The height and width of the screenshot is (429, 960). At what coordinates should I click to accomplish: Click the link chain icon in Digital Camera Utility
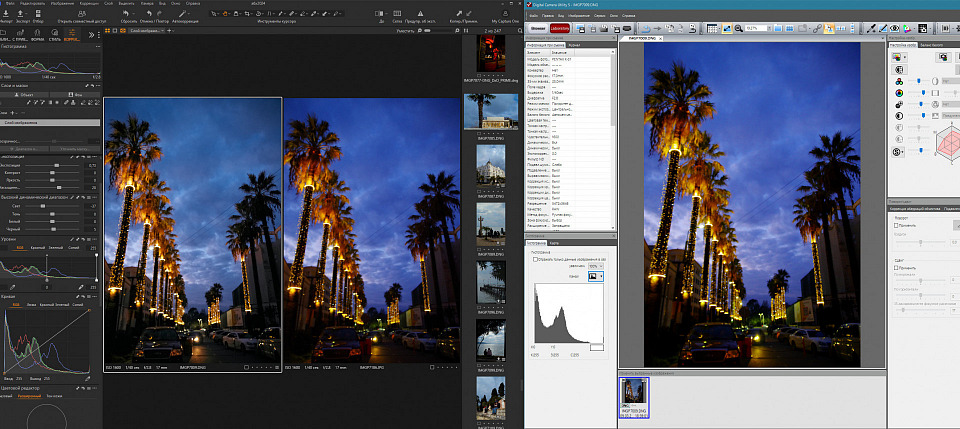[817, 28]
